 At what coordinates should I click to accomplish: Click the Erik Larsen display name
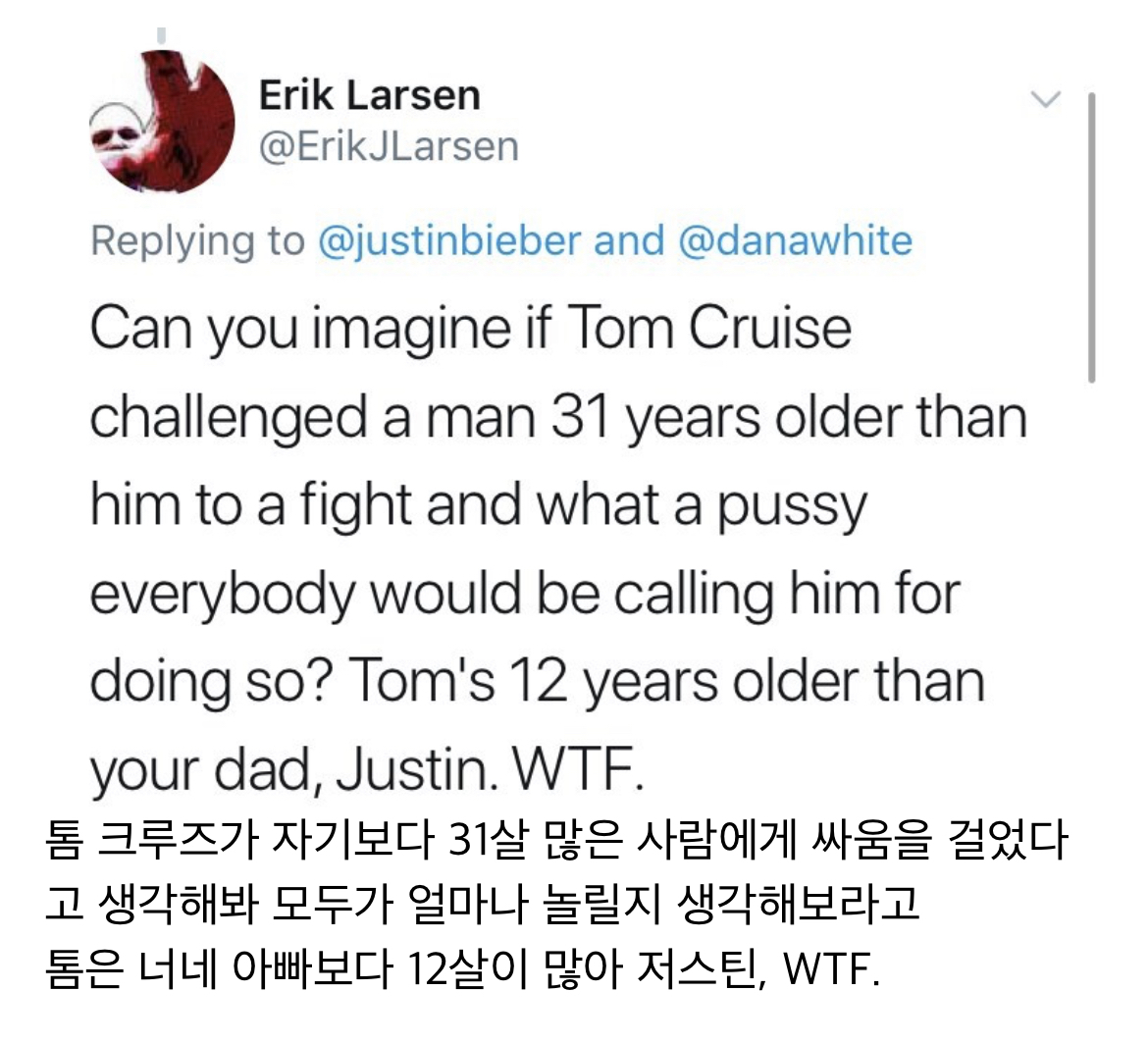click(x=369, y=96)
